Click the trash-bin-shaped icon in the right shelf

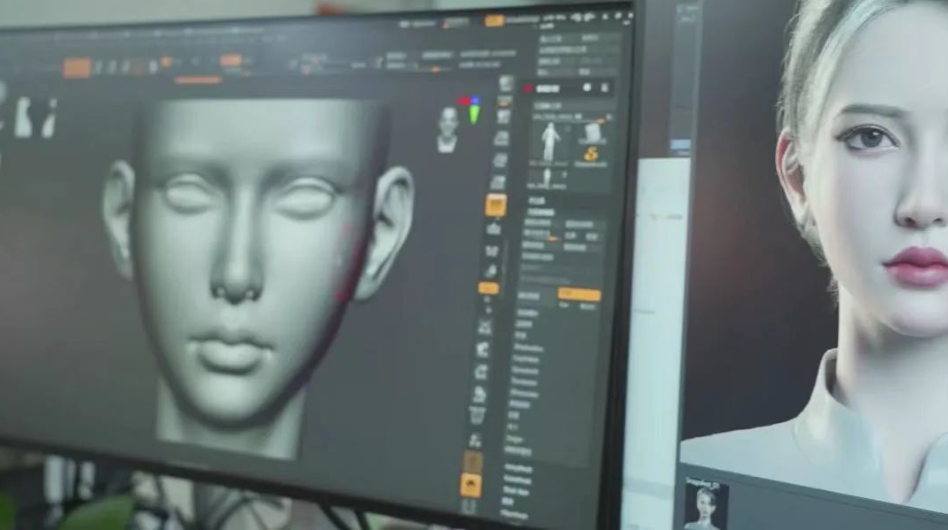[x=477, y=415]
